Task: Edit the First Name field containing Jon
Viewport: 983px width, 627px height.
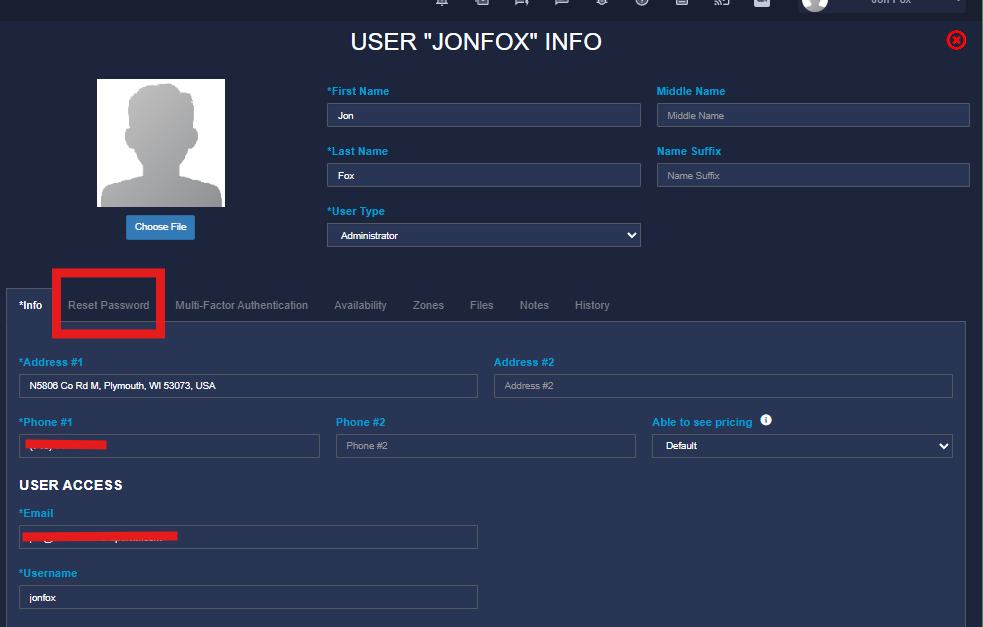Action: [x=483, y=115]
